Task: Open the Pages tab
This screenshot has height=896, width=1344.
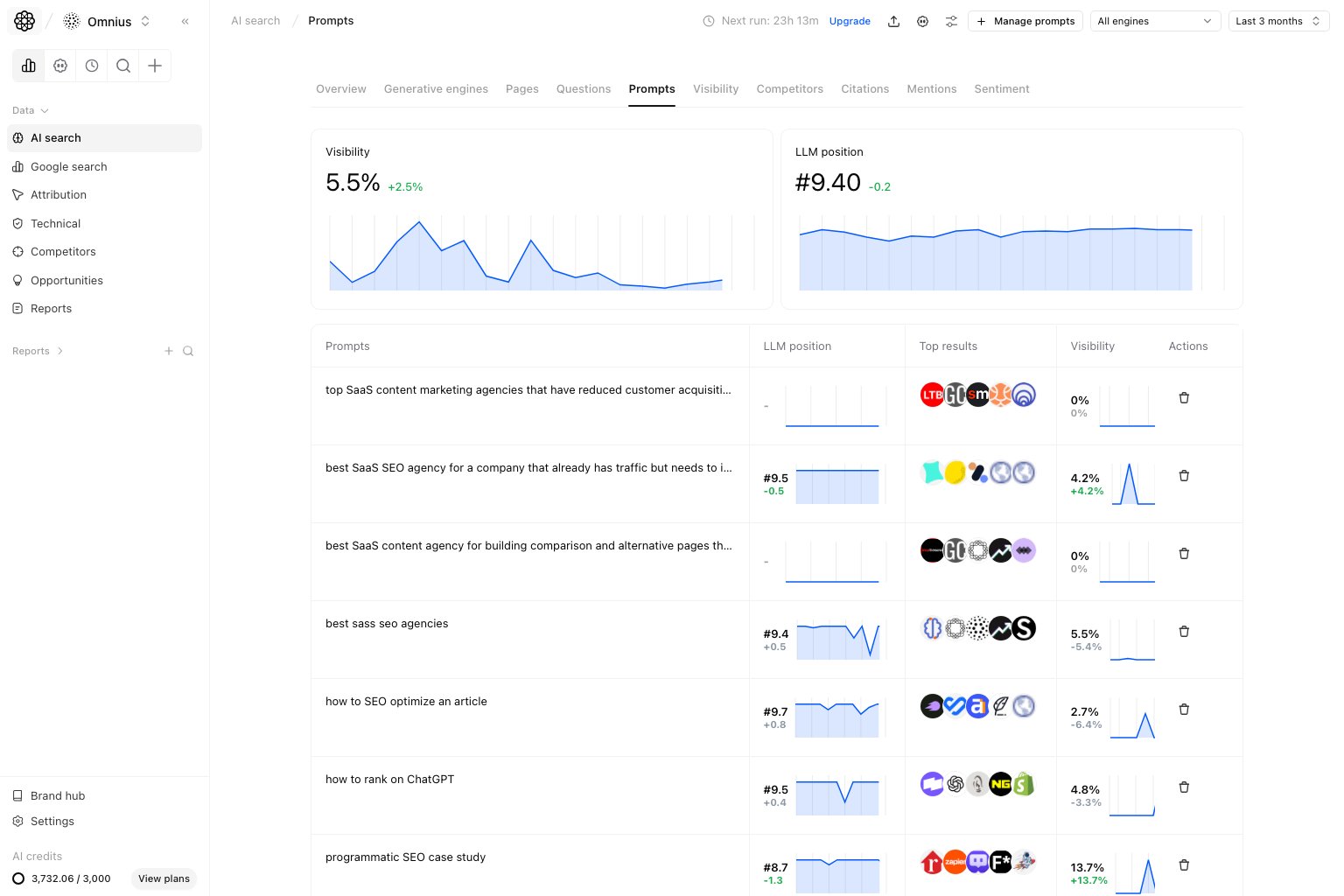Action: pos(522,89)
